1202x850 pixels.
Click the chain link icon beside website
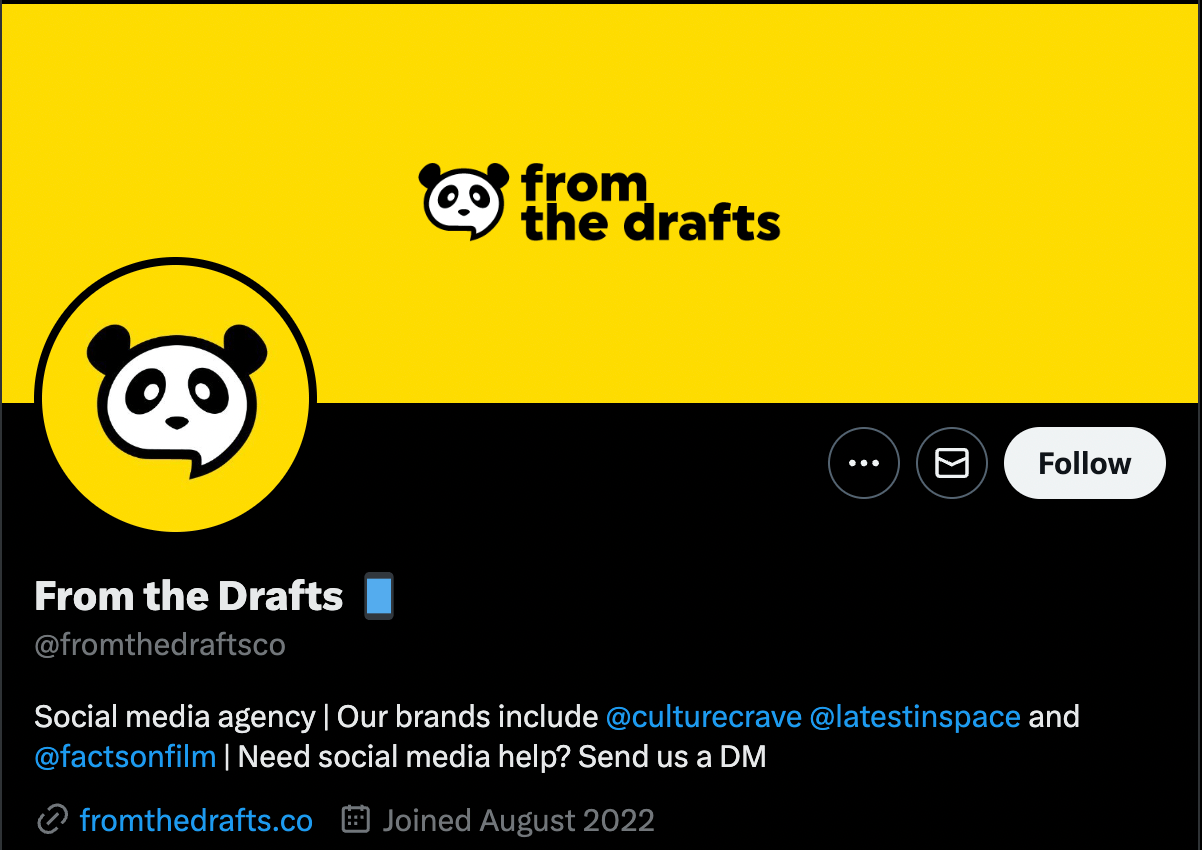[x=52, y=821]
